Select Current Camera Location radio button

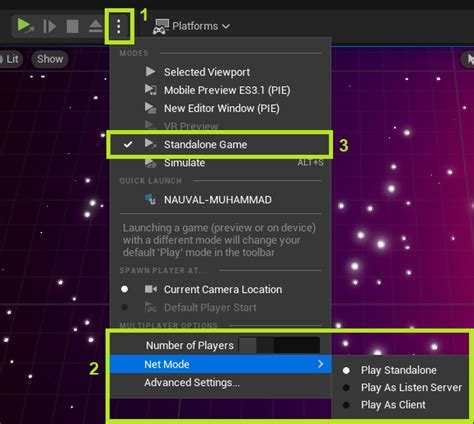click(x=125, y=289)
